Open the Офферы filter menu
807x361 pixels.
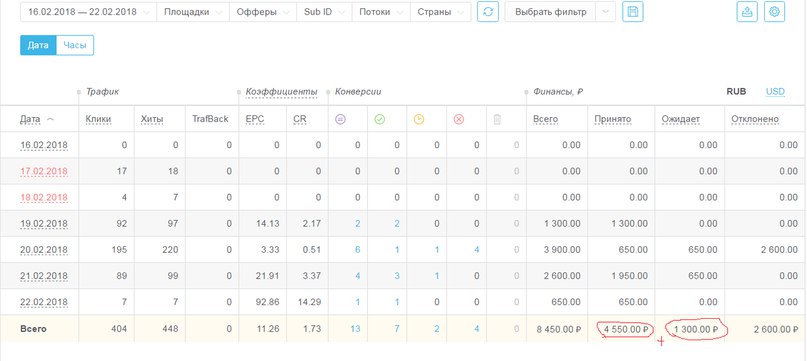point(263,12)
